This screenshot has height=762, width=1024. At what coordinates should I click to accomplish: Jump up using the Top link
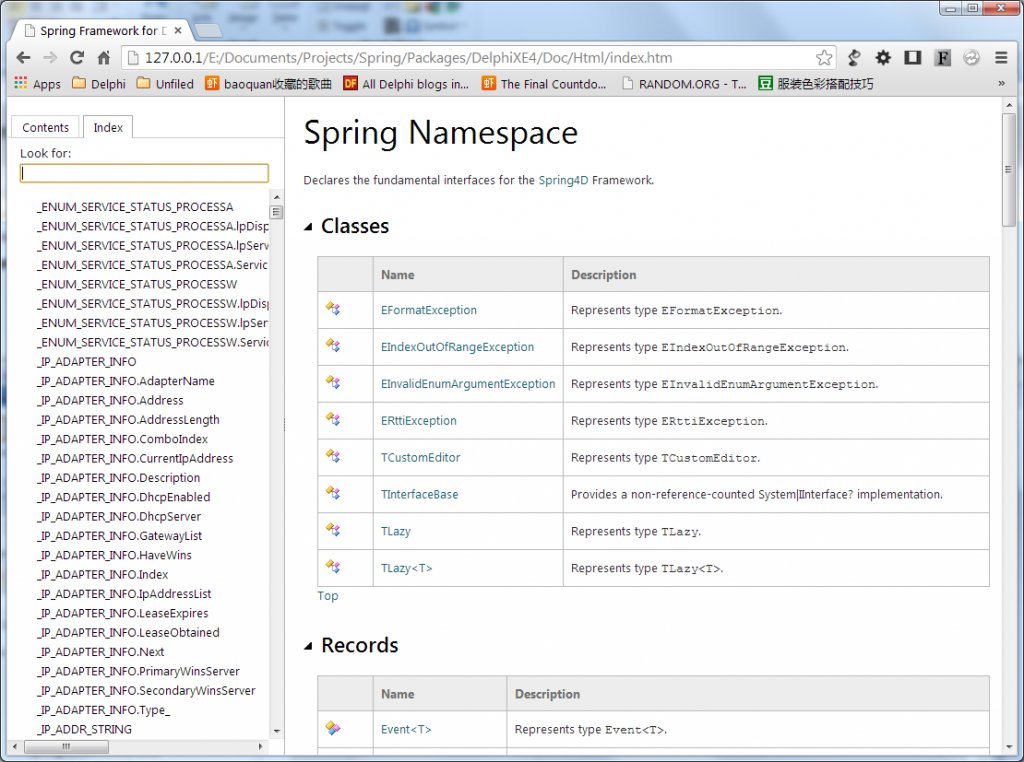click(x=327, y=595)
